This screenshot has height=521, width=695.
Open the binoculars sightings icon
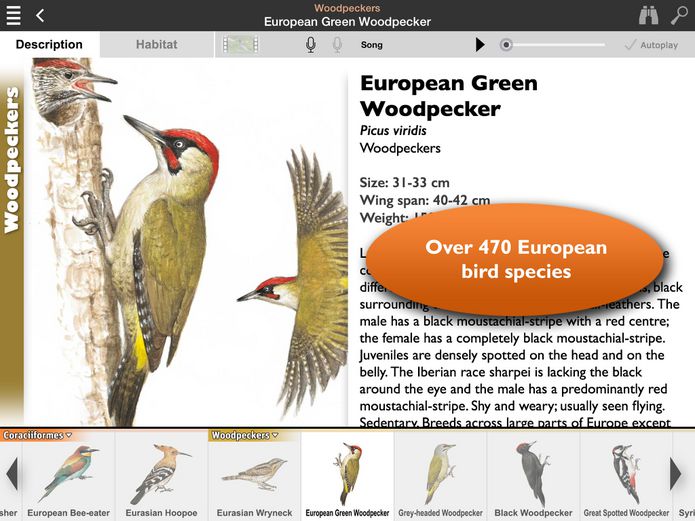(648, 16)
